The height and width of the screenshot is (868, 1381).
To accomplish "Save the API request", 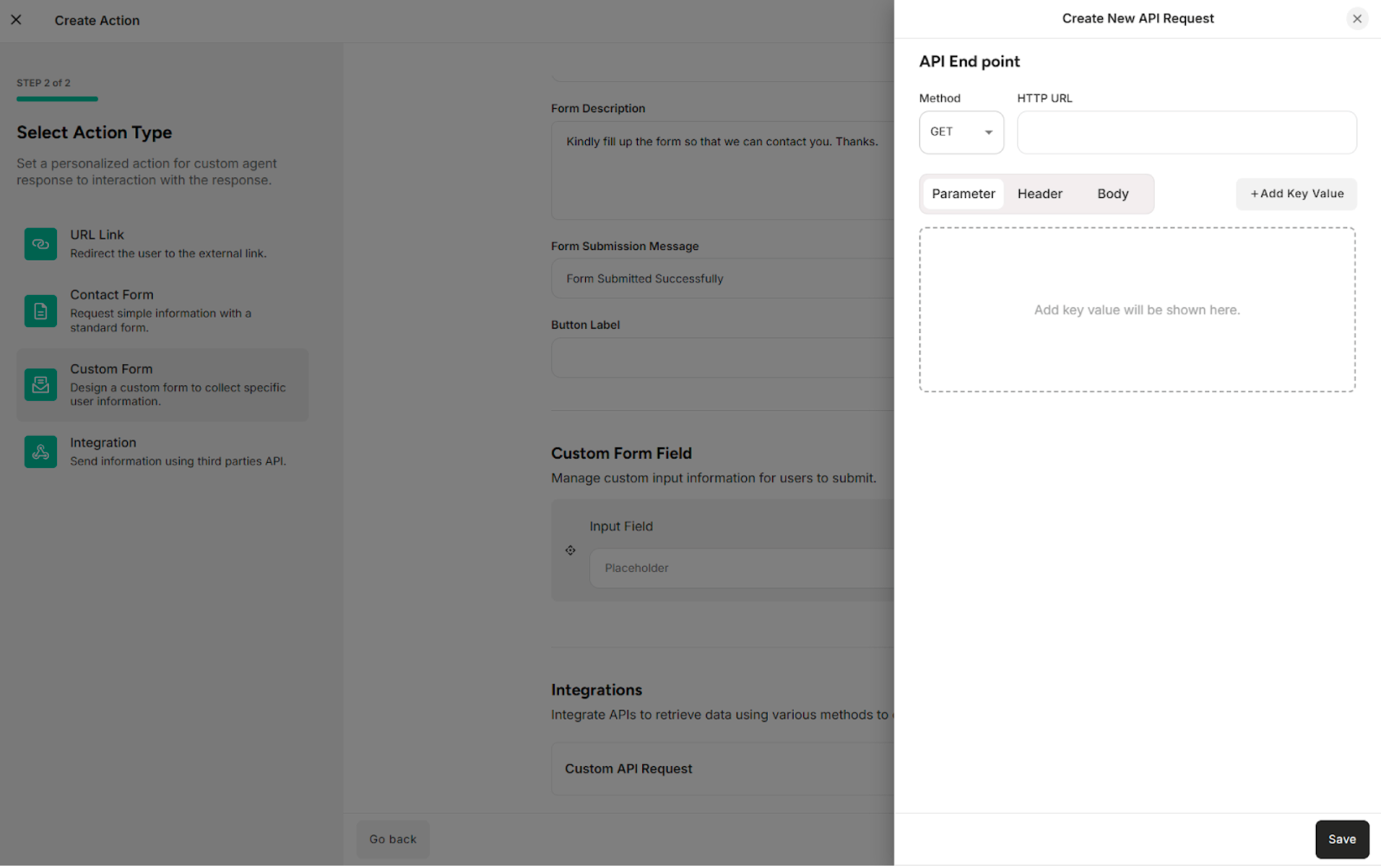I will pos(1341,839).
